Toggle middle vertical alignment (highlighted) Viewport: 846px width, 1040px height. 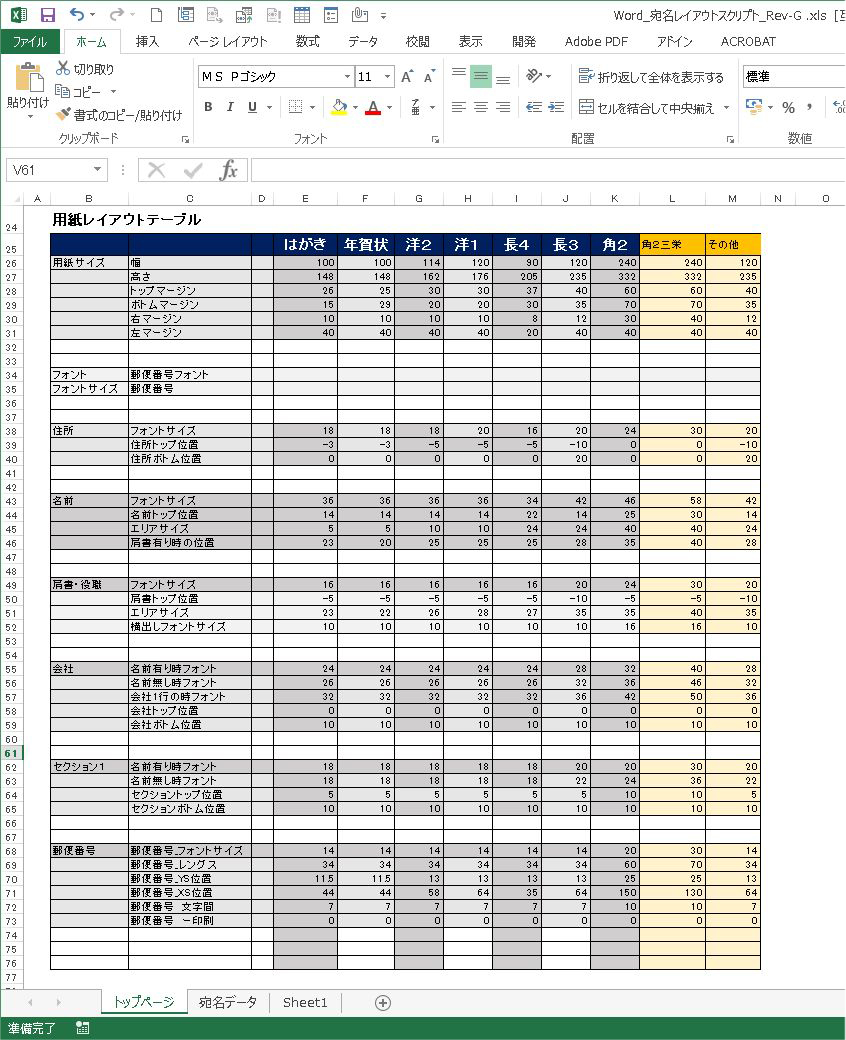click(x=481, y=76)
